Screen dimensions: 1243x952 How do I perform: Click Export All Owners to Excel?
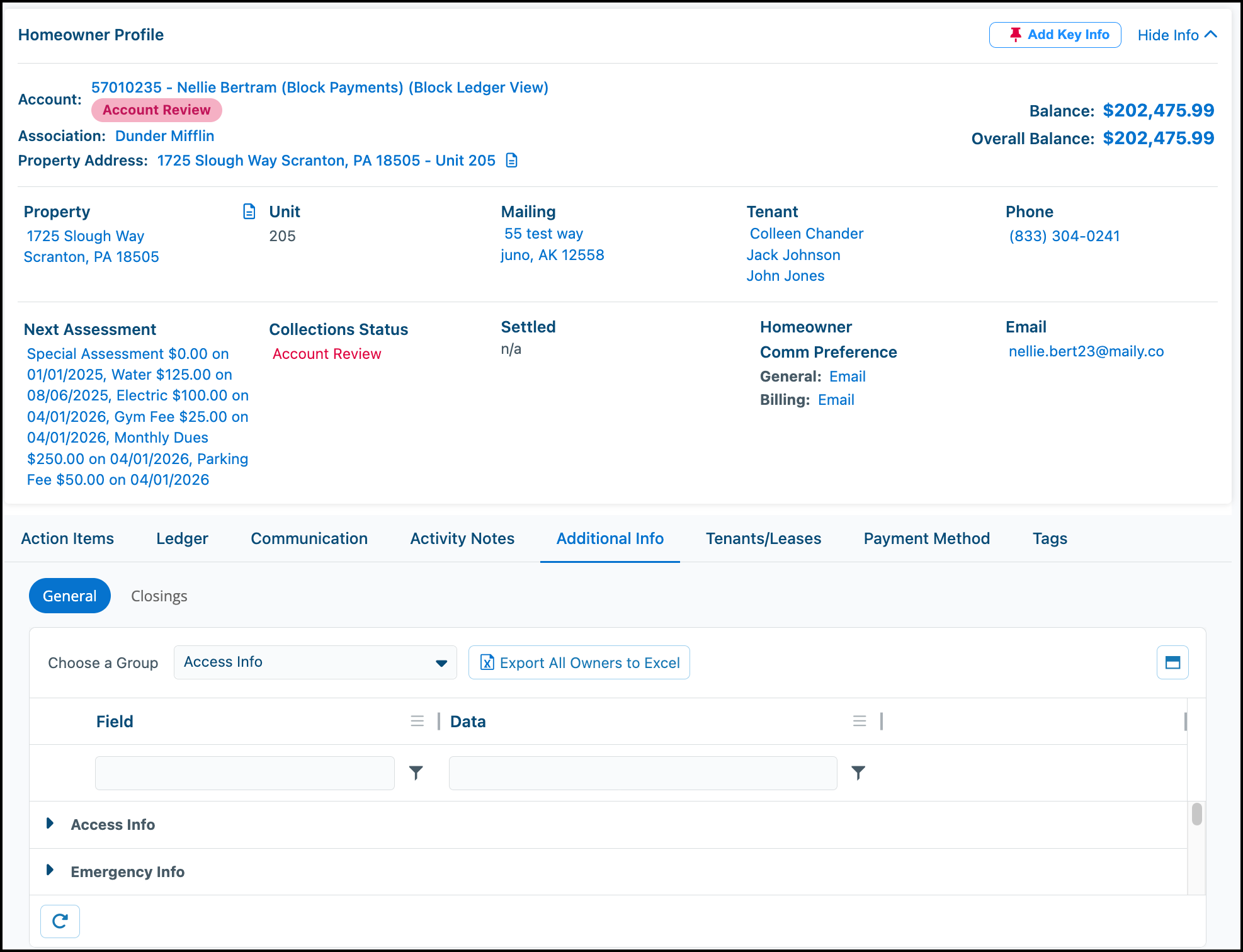[579, 662]
